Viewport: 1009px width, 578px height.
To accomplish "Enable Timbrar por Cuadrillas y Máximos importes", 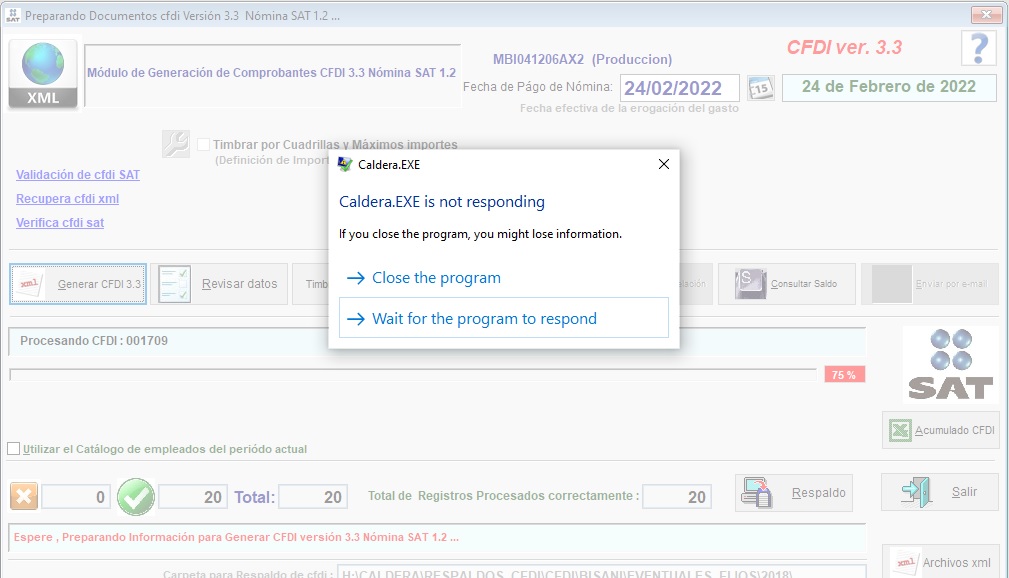I will [203, 145].
